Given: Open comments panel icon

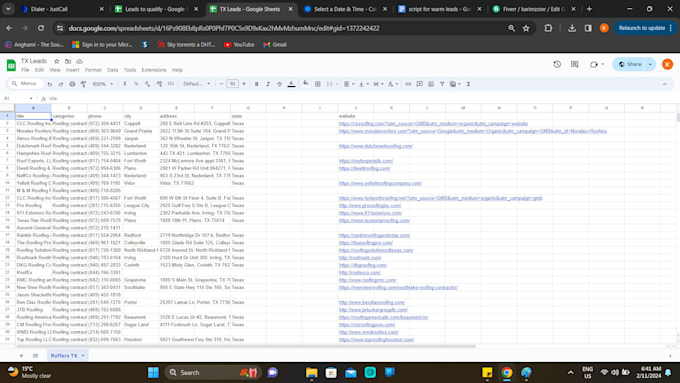Looking at the screenshot, I should coord(575,64).
